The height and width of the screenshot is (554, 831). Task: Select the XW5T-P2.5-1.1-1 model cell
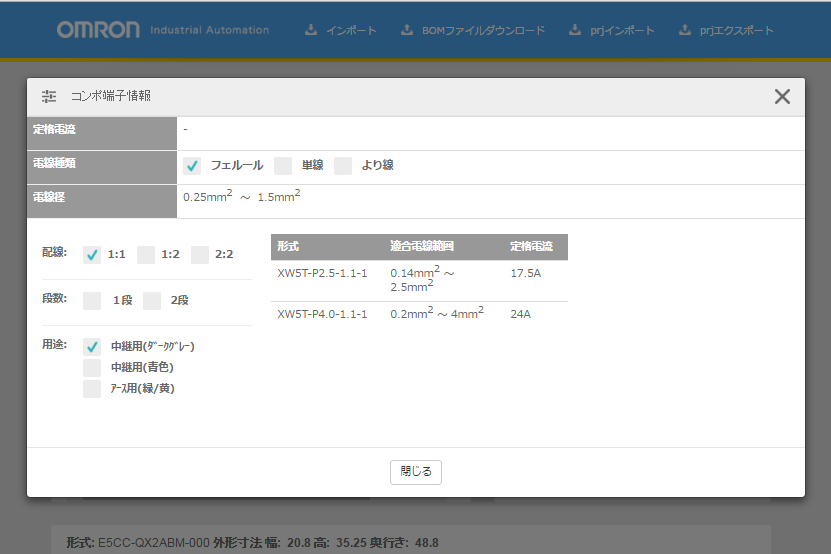click(322, 274)
